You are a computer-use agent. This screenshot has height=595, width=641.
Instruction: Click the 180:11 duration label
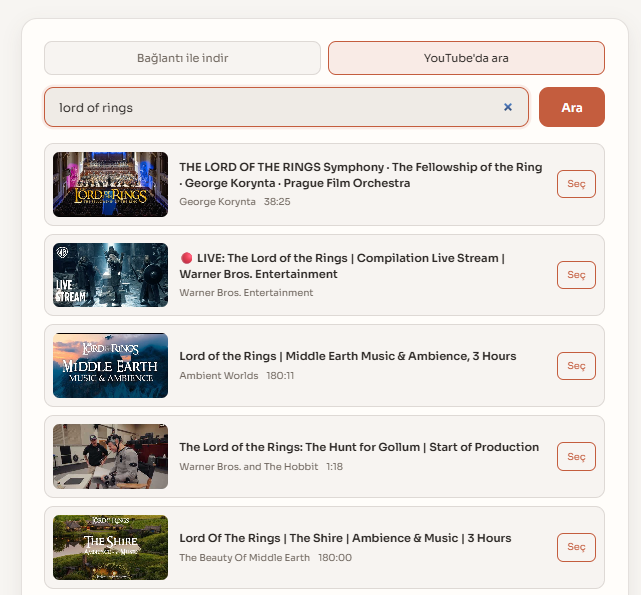(x=280, y=375)
